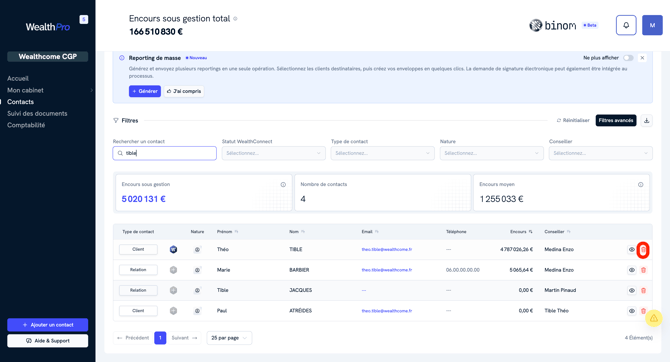Select page 1 in pagination
This screenshot has width=670, height=362.
tap(160, 338)
